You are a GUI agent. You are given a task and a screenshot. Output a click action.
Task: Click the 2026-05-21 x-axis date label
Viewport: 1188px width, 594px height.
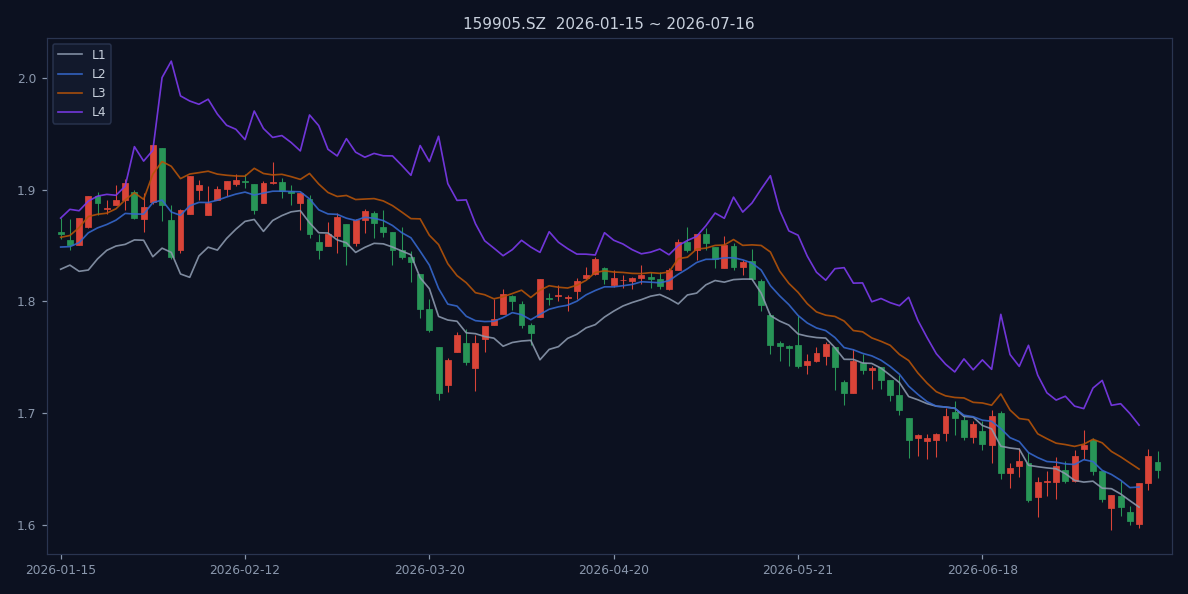pyautogui.click(x=798, y=570)
